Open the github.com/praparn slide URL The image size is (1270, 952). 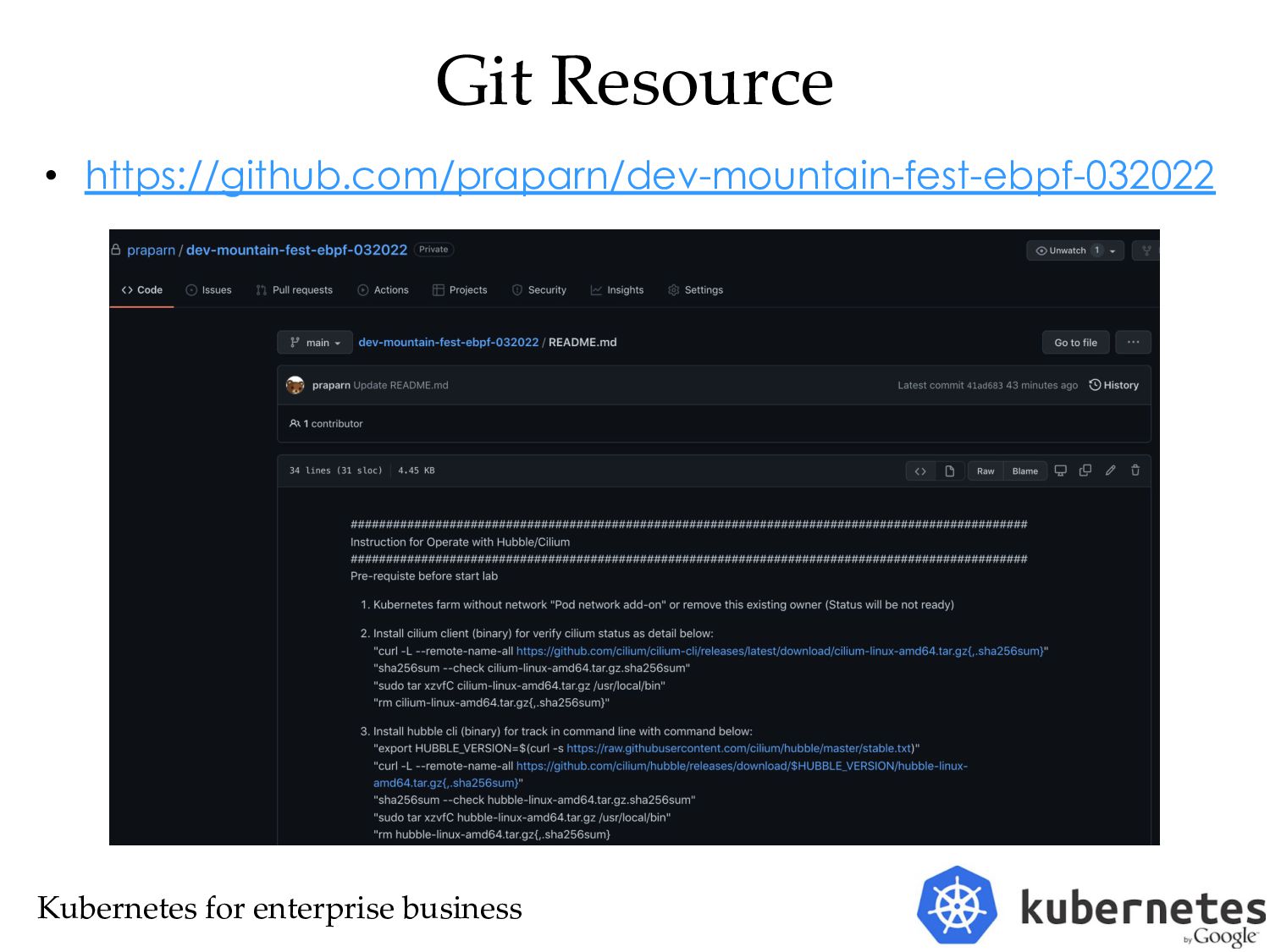click(x=650, y=175)
